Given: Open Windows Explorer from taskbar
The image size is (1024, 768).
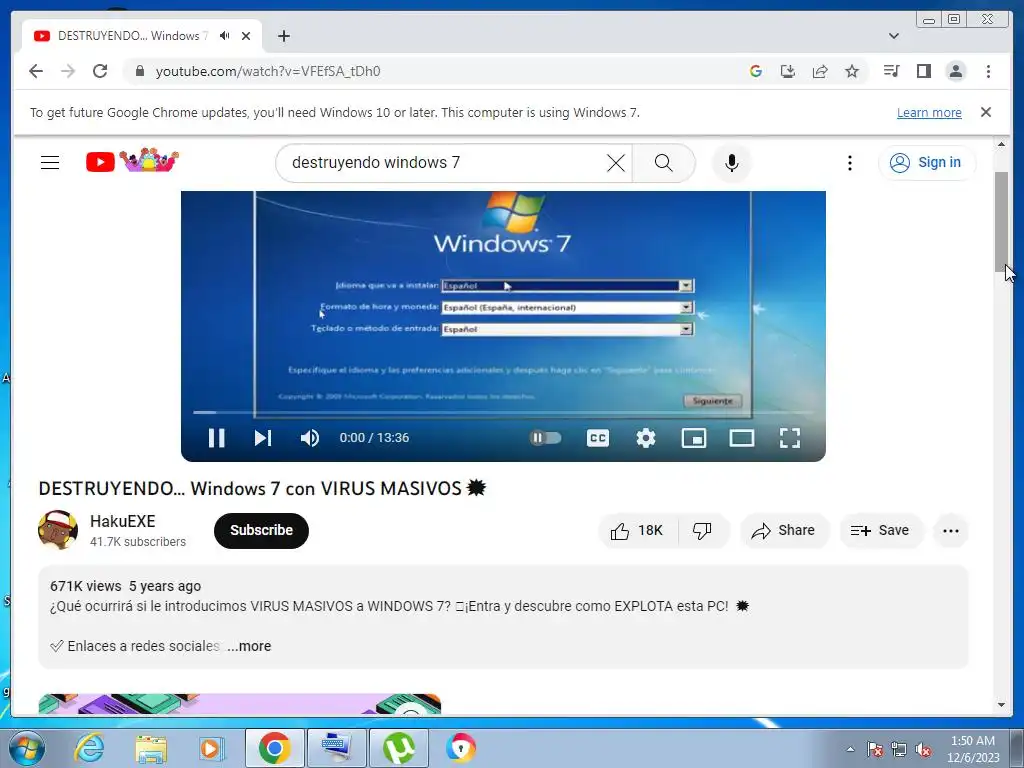Looking at the screenshot, I should click(151, 748).
